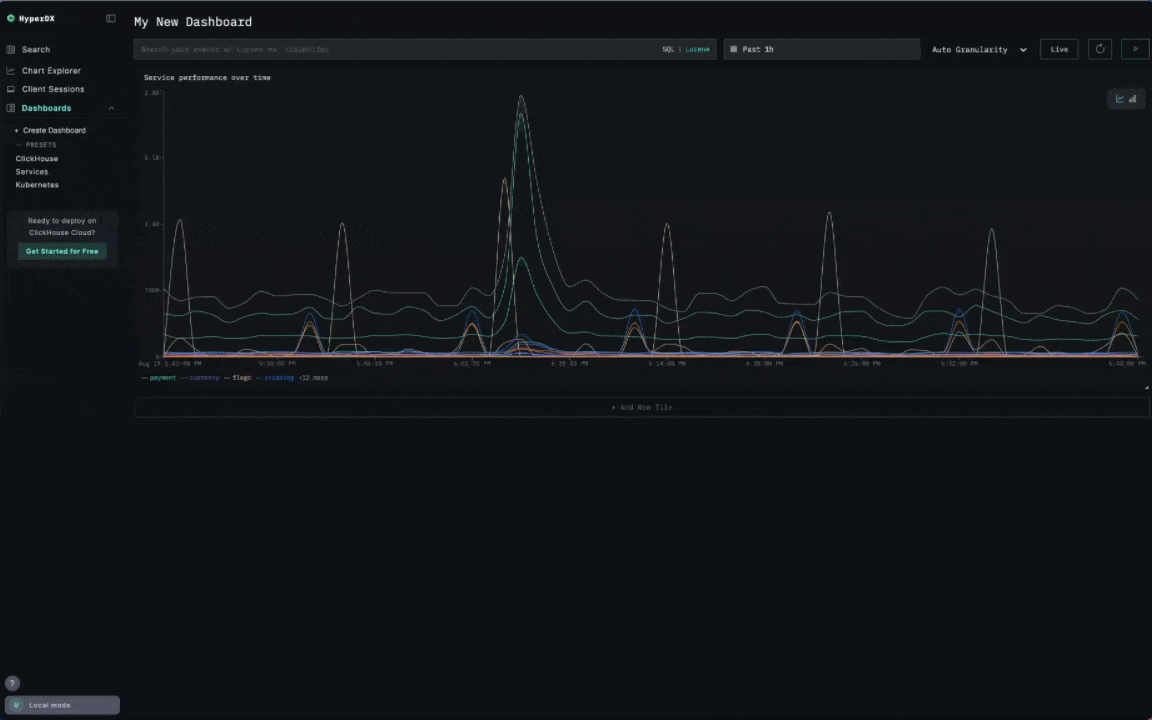Collapse the Dashboards section chevron
The width and height of the screenshot is (1152, 720).
[x=111, y=108]
